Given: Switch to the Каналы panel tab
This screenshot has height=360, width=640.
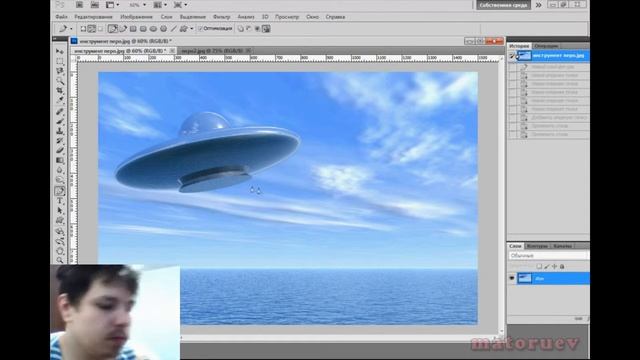Looking at the screenshot, I should click(563, 246).
